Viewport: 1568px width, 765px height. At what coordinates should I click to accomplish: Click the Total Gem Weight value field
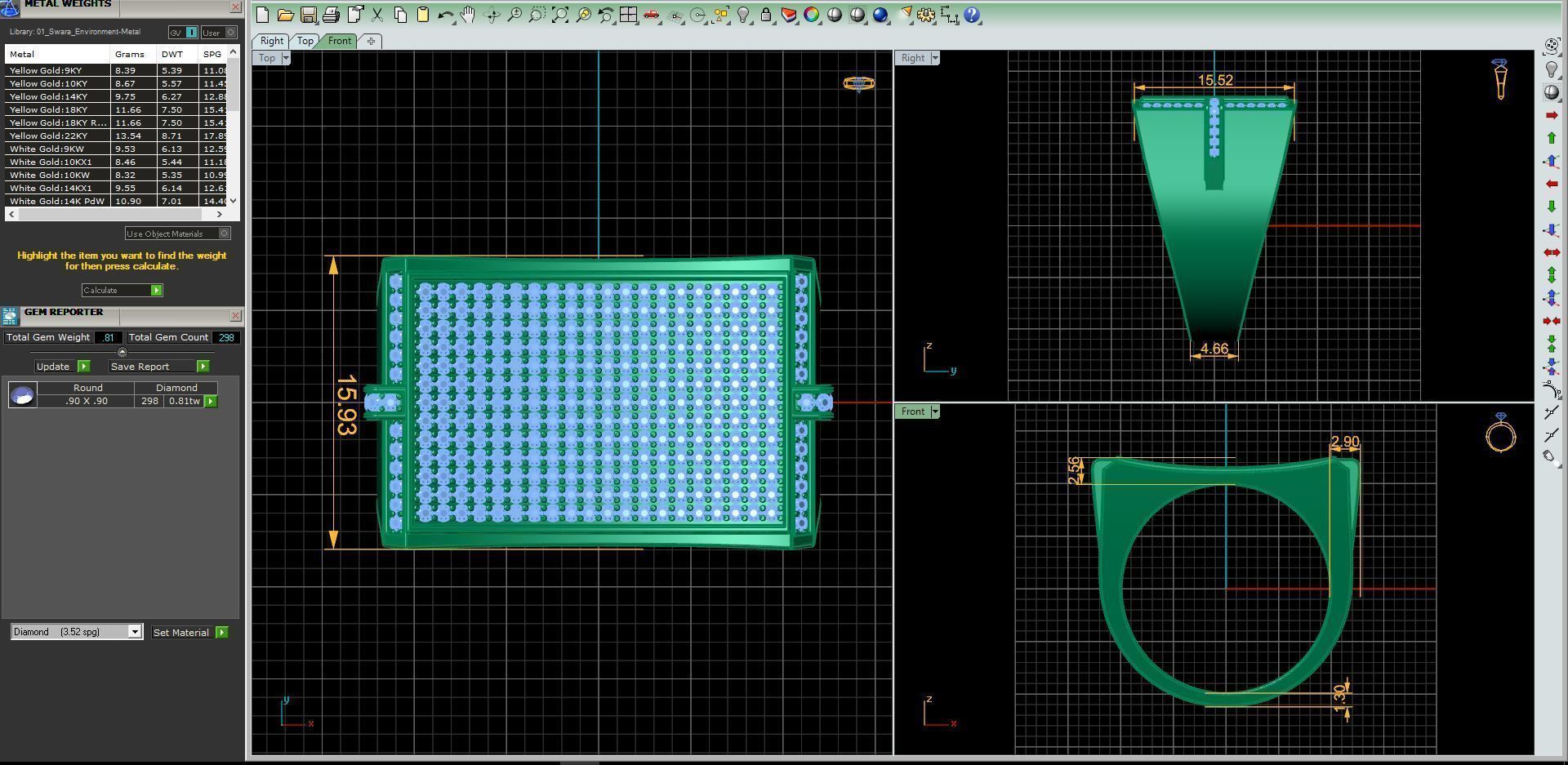pos(109,337)
